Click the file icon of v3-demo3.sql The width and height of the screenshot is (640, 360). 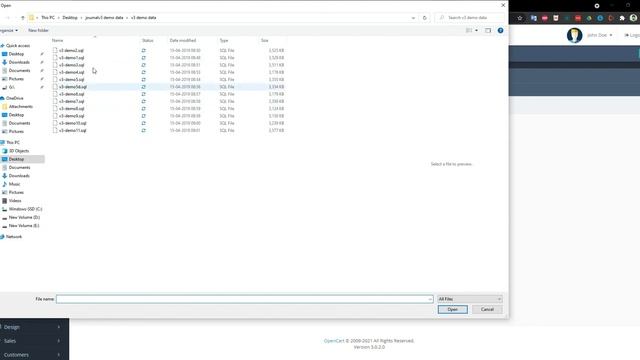pos(55,65)
